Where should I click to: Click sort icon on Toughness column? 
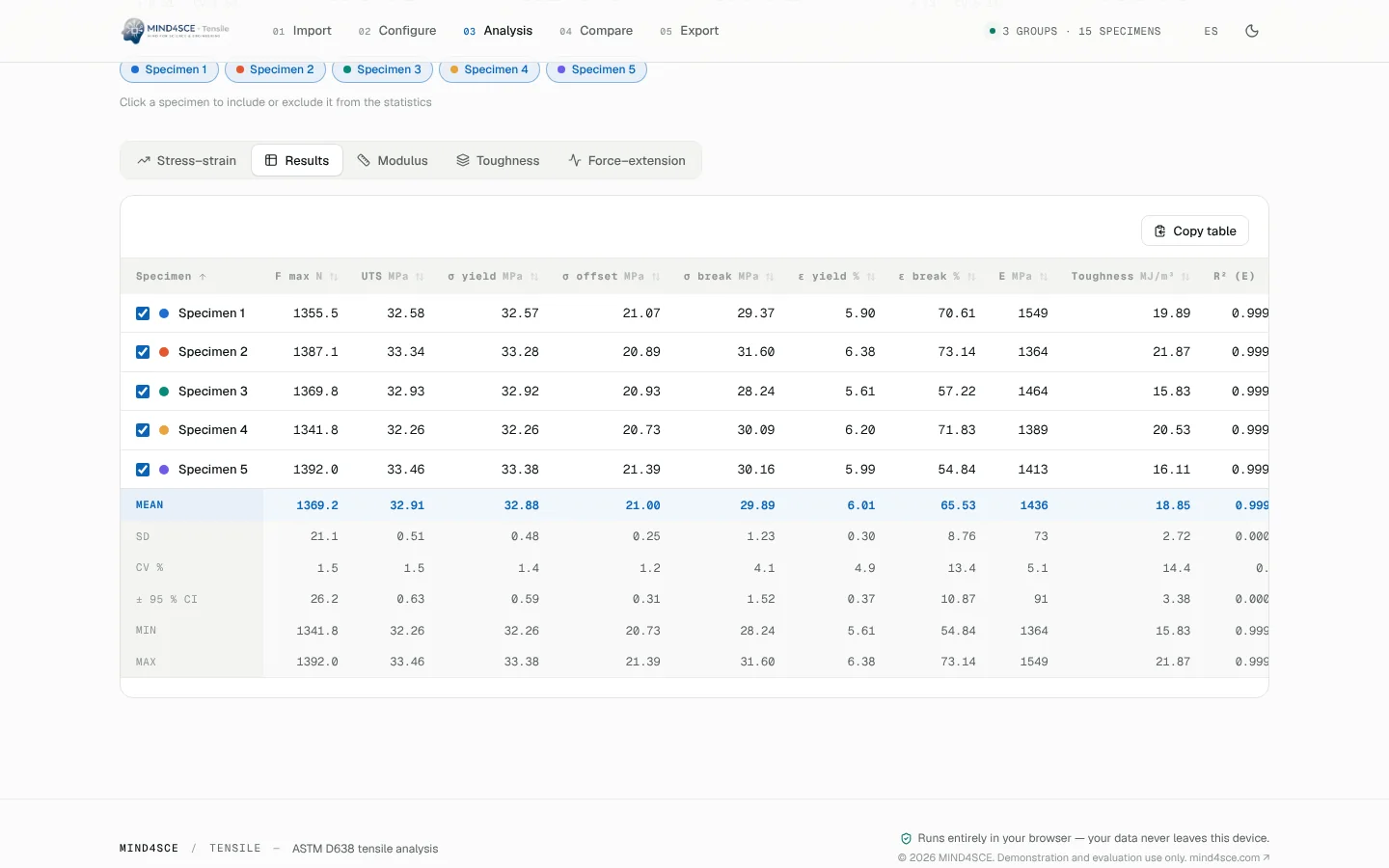(1185, 277)
